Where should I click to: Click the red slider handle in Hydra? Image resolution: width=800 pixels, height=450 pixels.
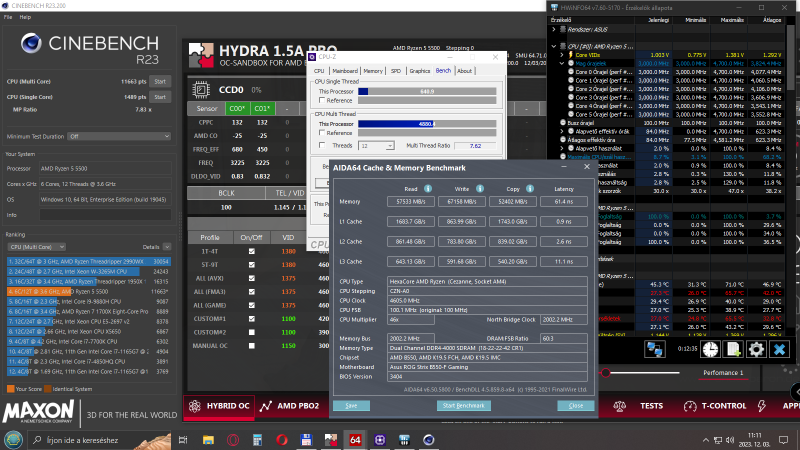(606, 373)
